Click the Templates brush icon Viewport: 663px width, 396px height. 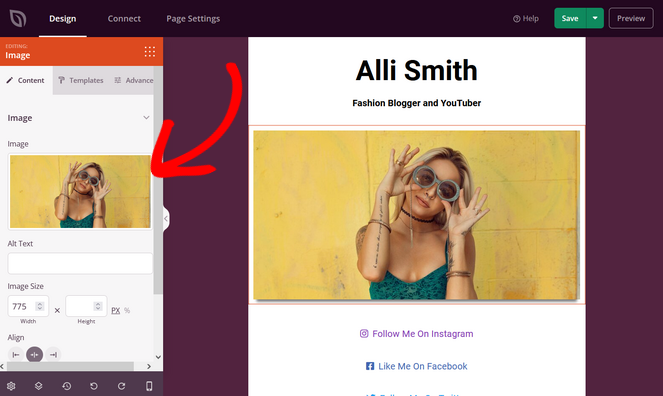pyautogui.click(x=61, y=80)
